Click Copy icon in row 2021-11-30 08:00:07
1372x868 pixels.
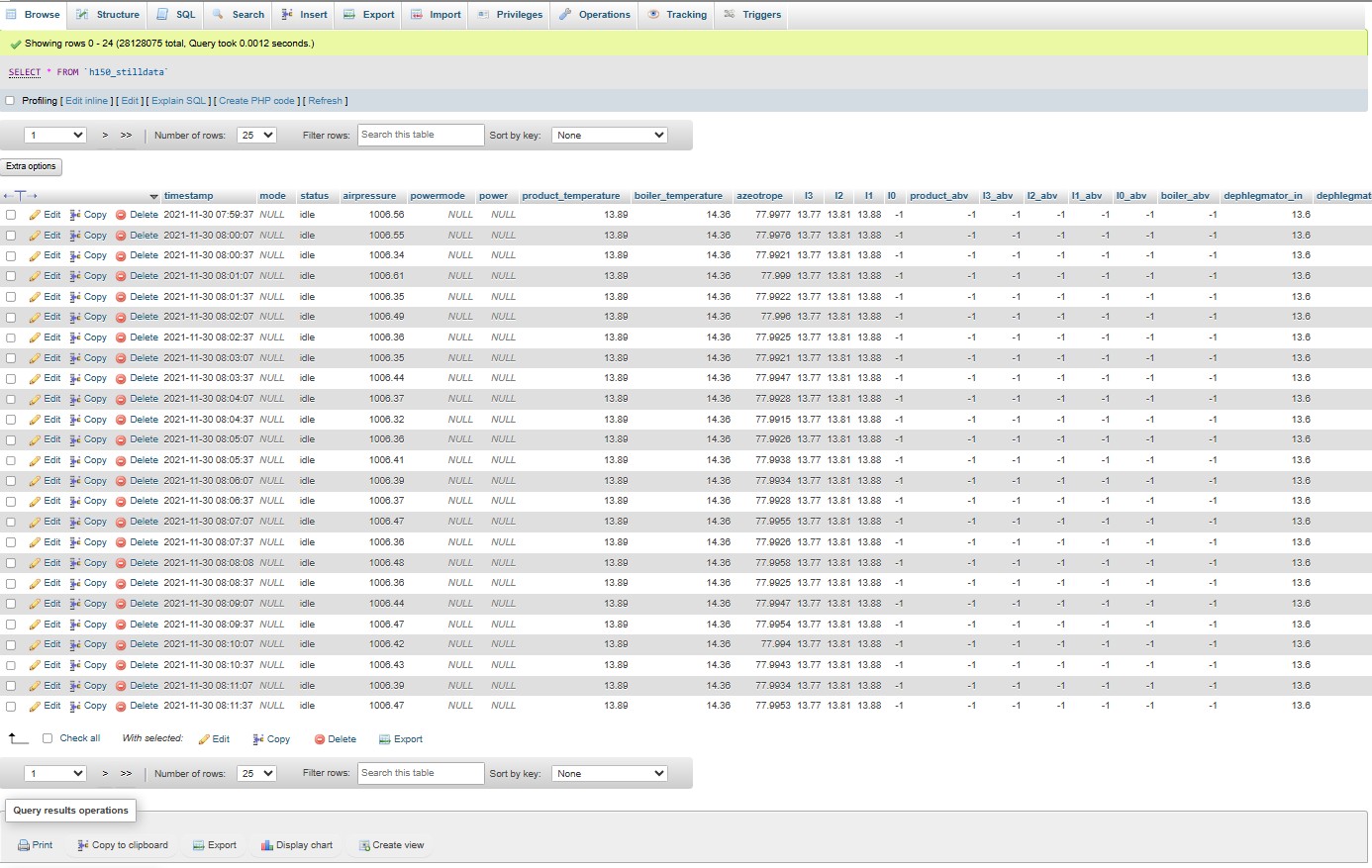tap(75, 236)
